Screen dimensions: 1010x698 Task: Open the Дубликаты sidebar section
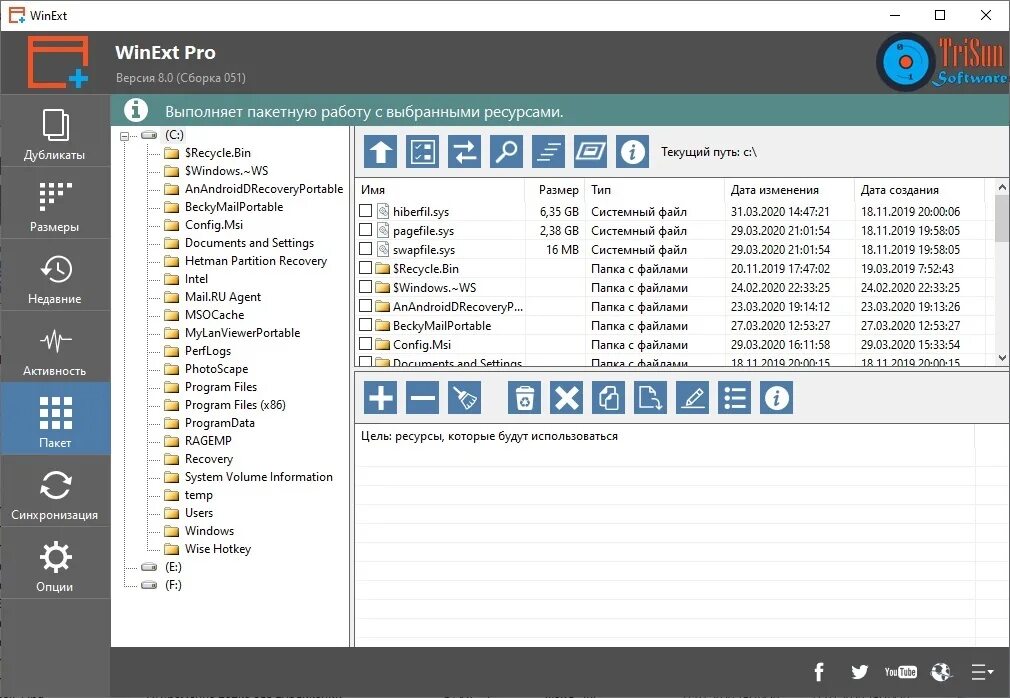pos(55,132)
